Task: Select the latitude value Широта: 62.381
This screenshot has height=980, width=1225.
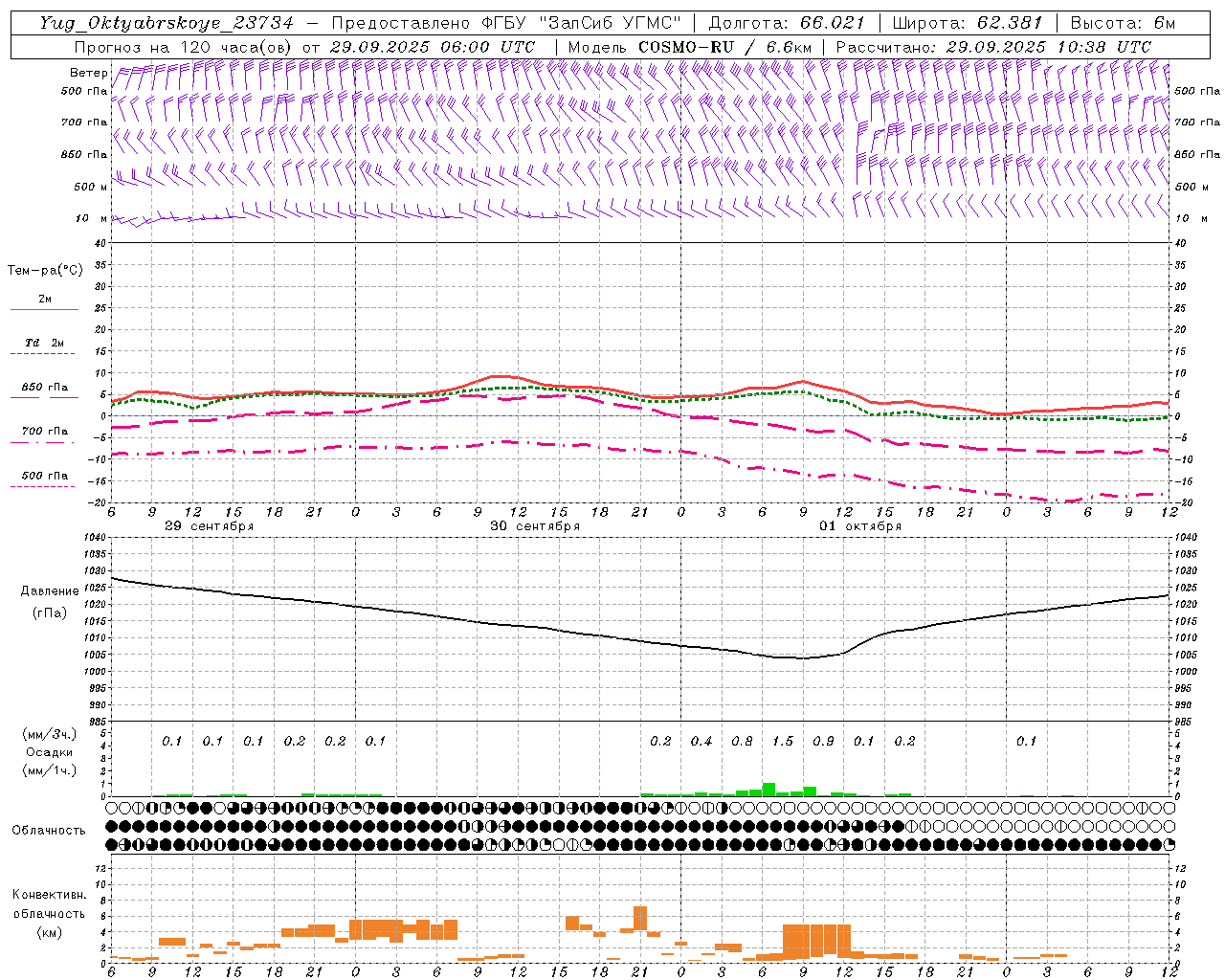Action: pos(967,23)
